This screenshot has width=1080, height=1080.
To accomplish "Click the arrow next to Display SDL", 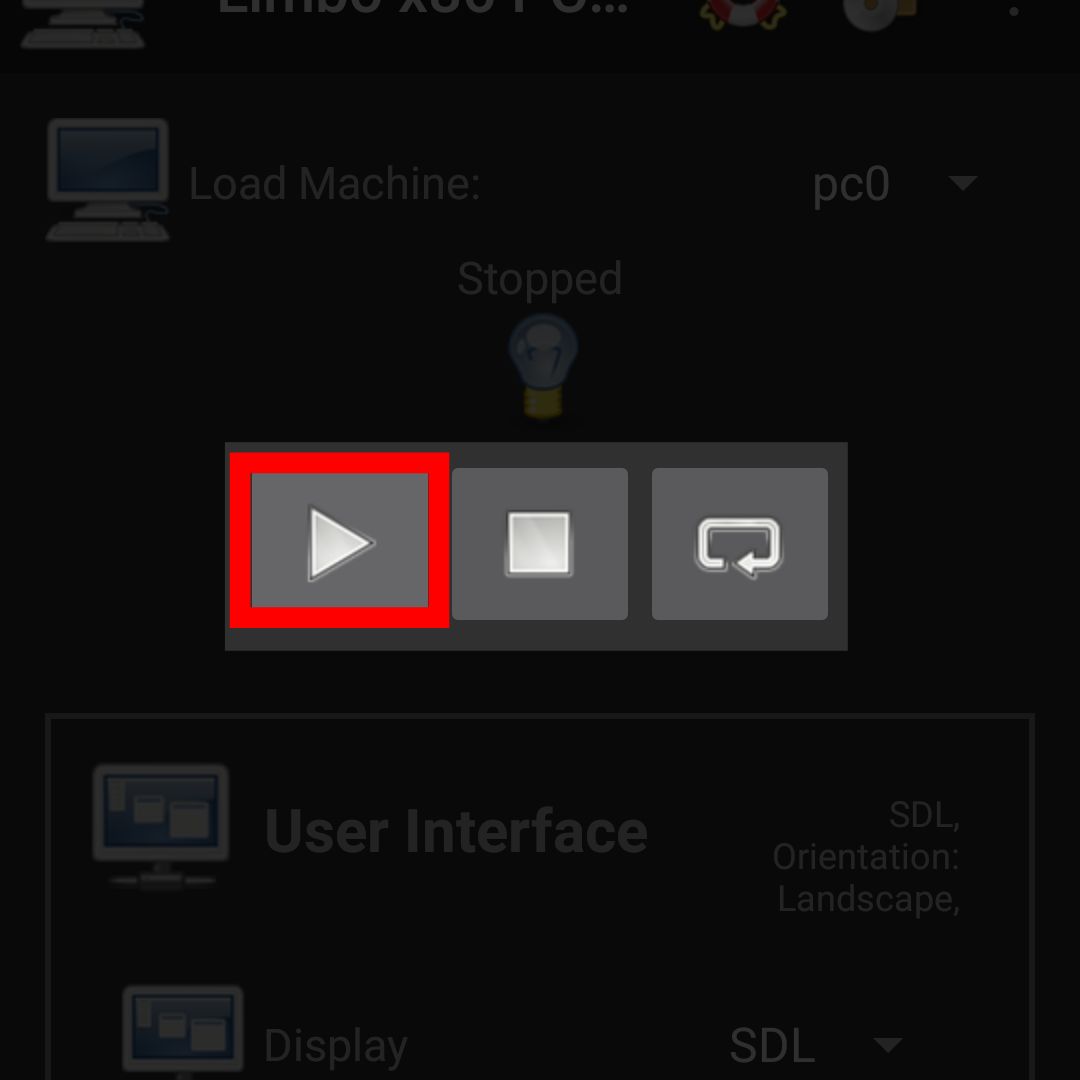I will point(888,1045).
